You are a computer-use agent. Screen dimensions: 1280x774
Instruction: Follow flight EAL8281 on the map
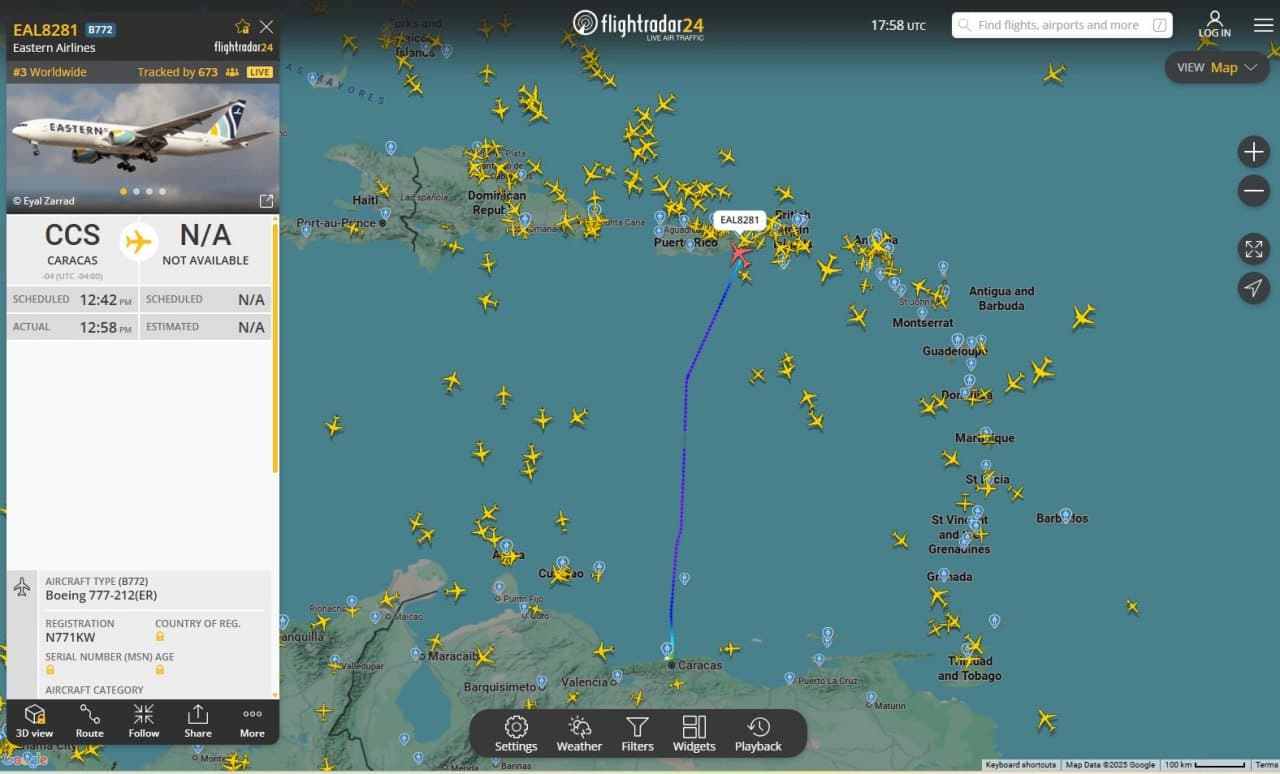pos(143,722)
